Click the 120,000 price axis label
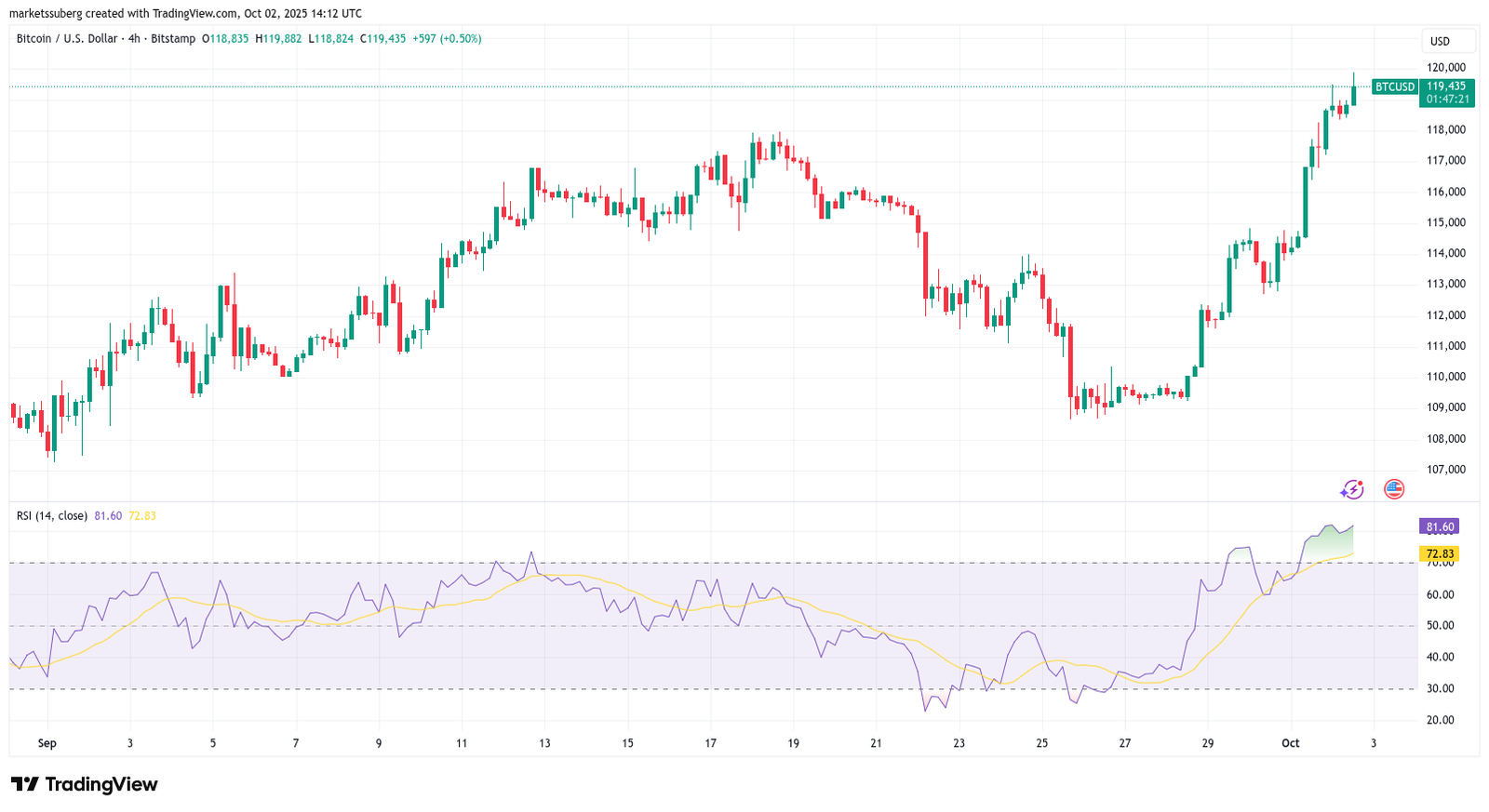The height and width of the screenshot is (812, 1489). pyautogui.click(x=1446, y=68)
